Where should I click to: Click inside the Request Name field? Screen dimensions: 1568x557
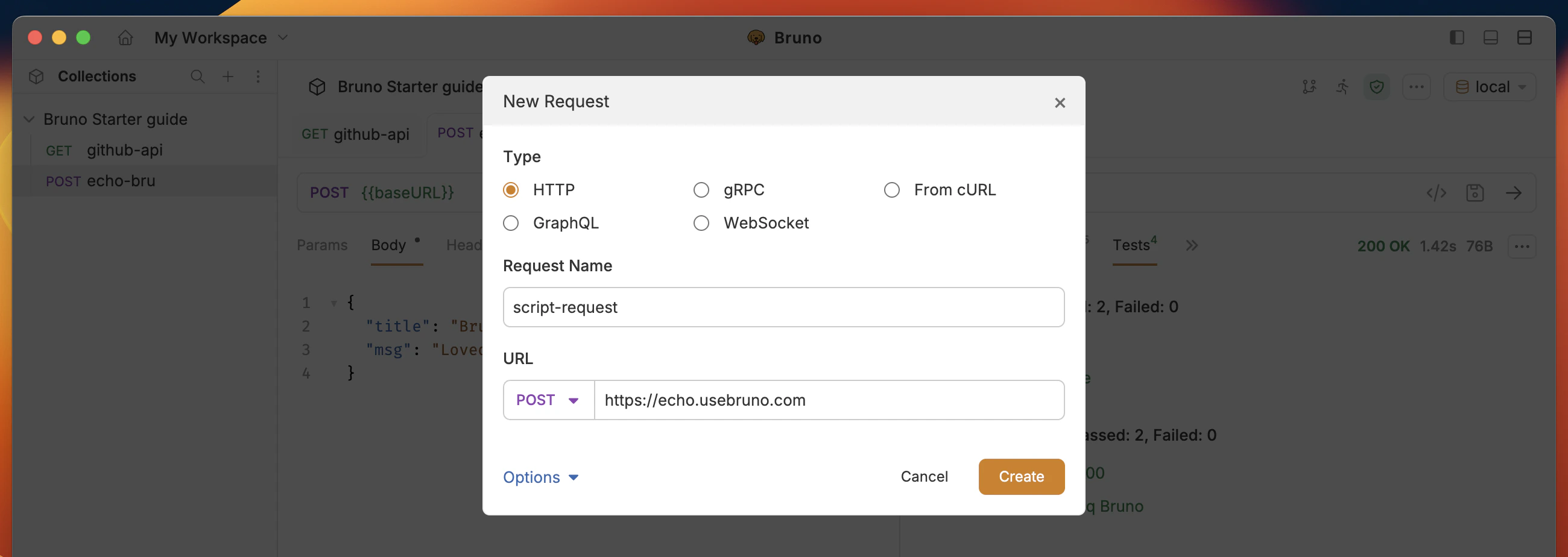point(783,307)
